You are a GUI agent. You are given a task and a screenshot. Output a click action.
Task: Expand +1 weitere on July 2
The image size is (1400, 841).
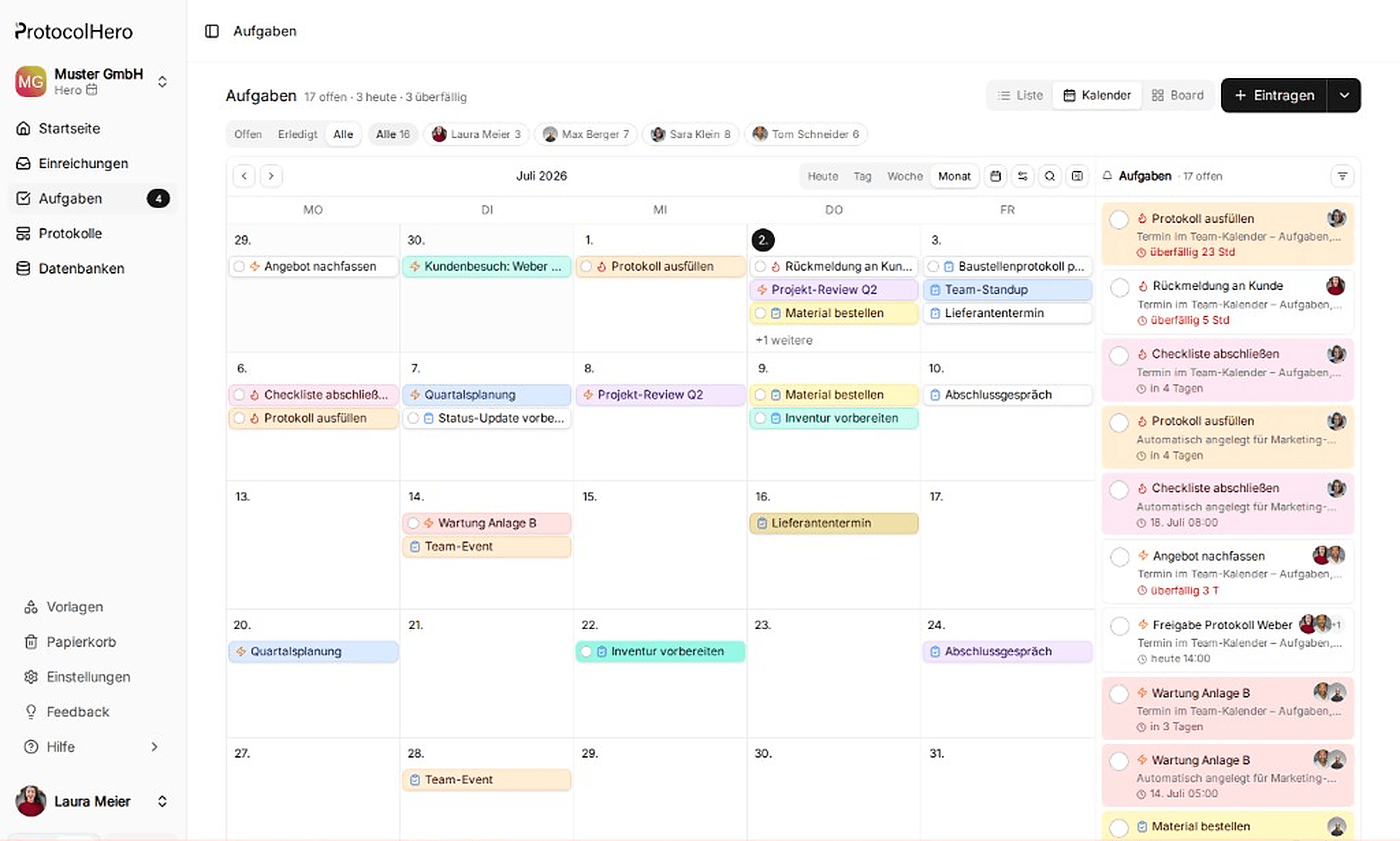(784, 341)
